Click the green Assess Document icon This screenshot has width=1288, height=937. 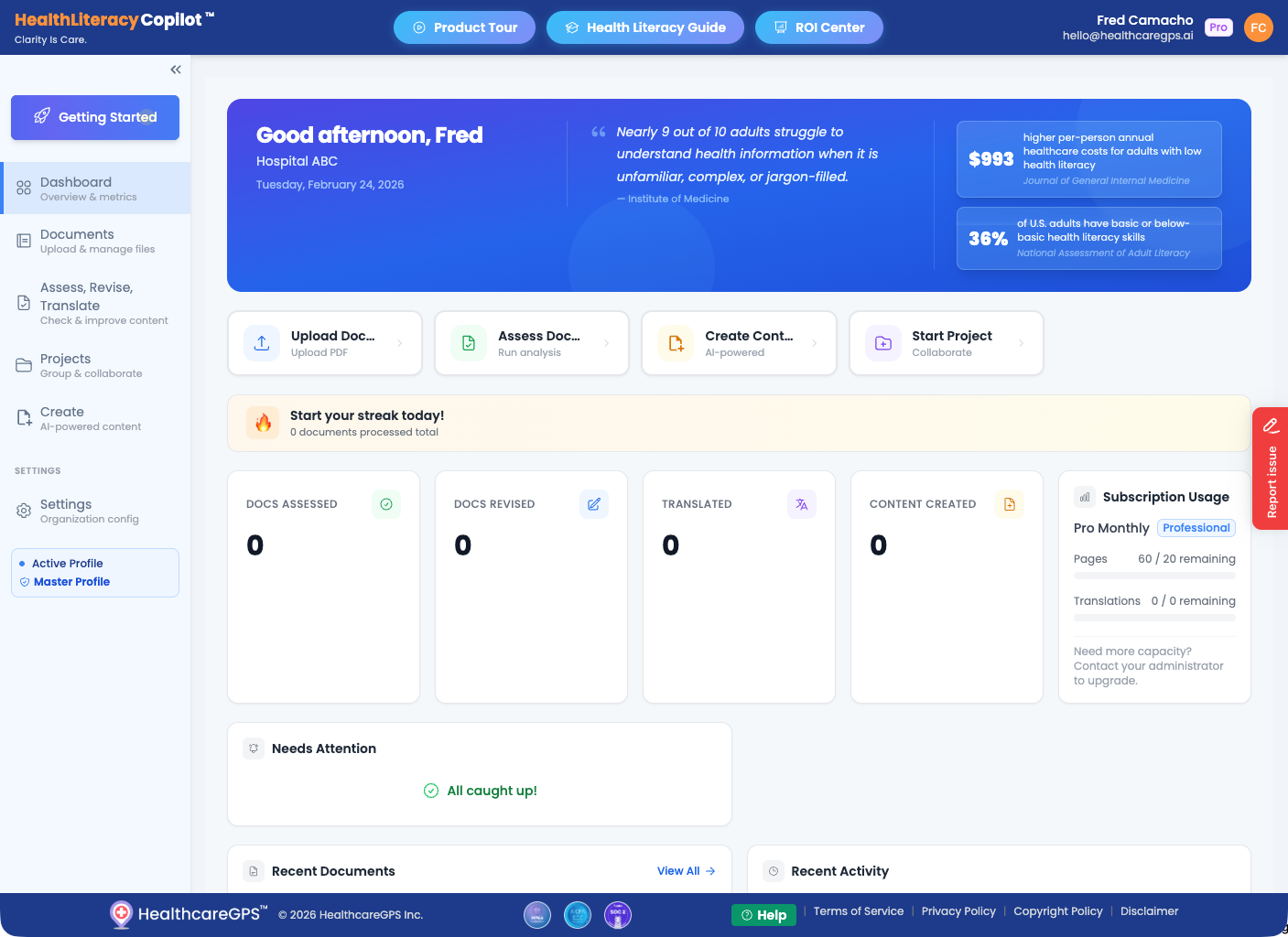click(469, 342)
